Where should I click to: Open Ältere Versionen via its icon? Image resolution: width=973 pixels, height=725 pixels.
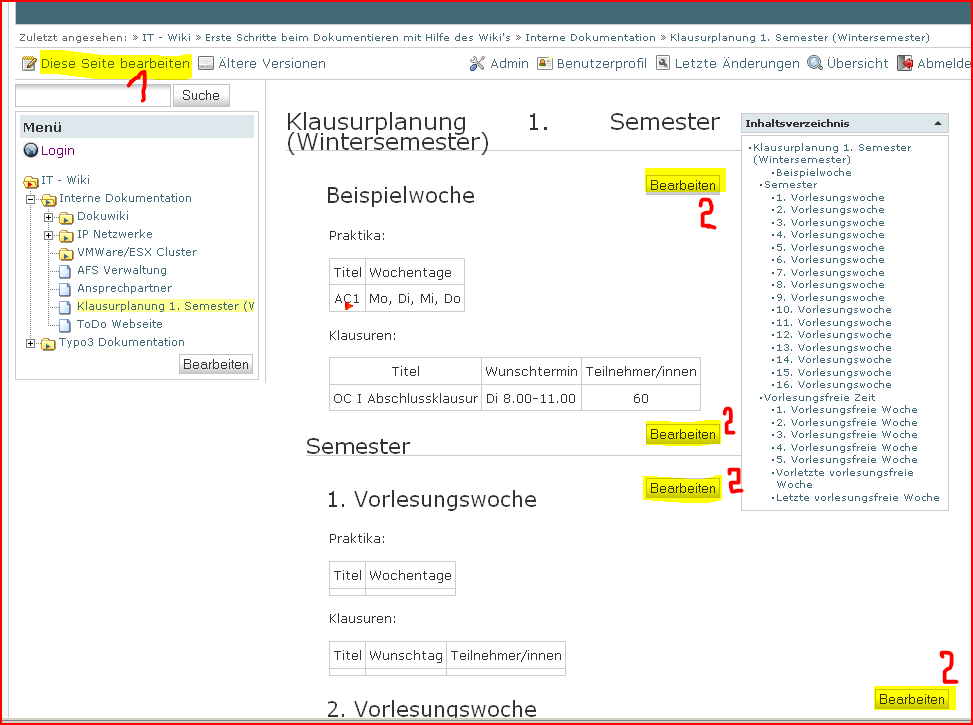pyautogui.click(x=206, y=64)
